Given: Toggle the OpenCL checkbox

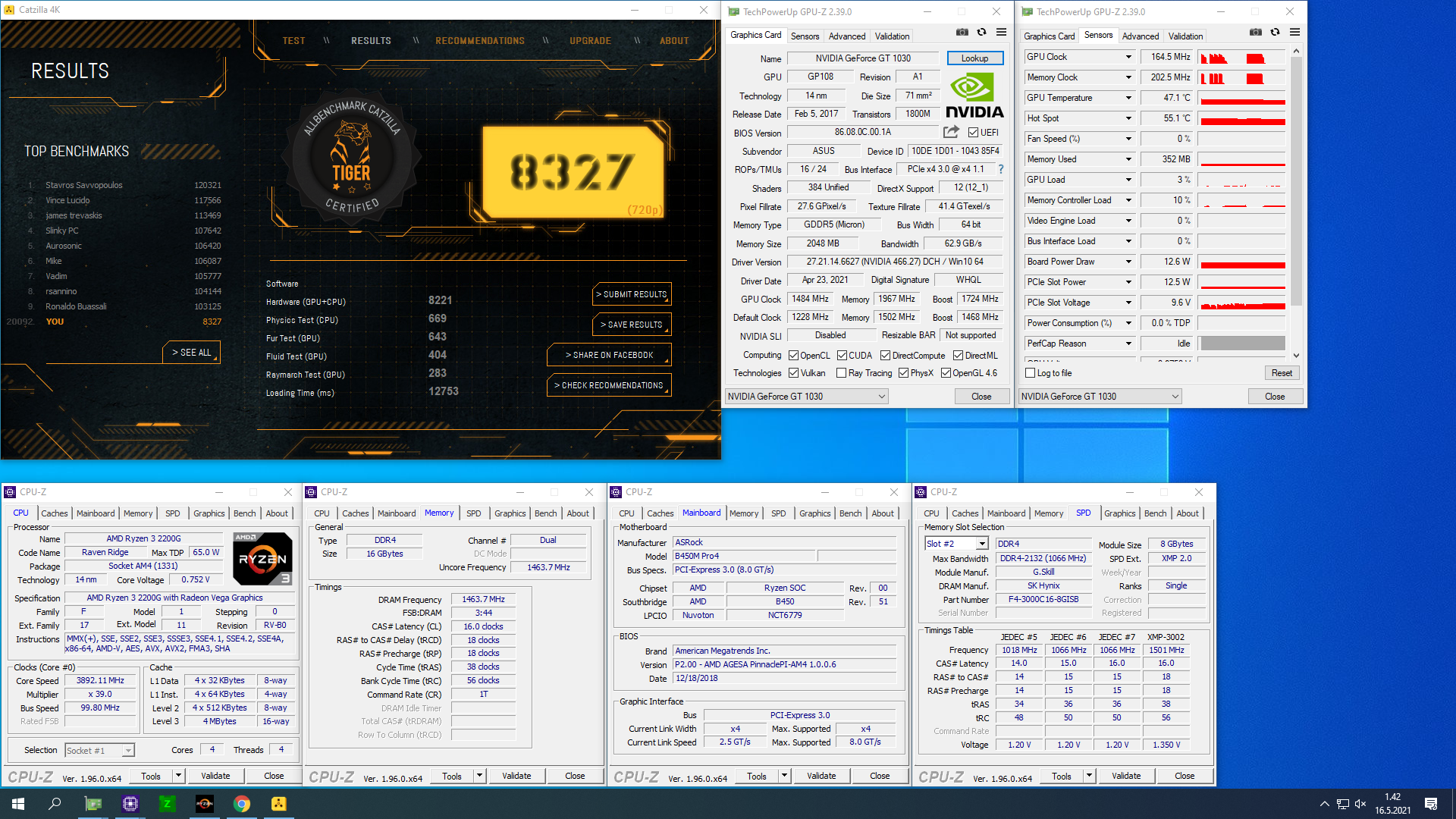Looking at the screenshot, I should (x=793, y=356).
